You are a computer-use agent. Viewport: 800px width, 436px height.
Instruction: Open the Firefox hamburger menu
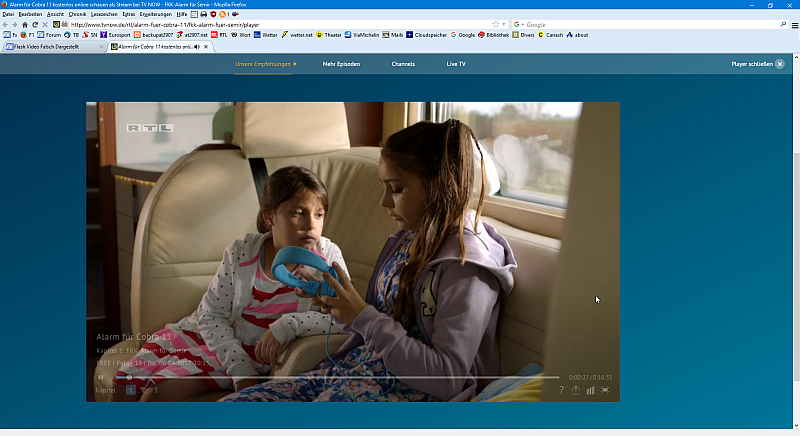coord(795,25)
